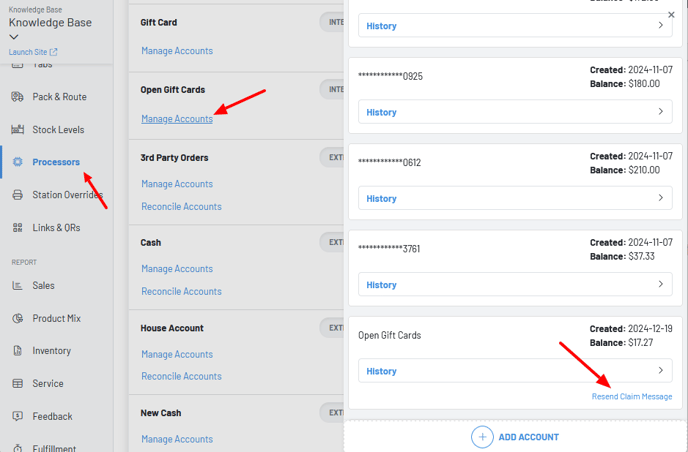
Task: Click the Pack & Route truck icon
Action: tap(17, 97)
